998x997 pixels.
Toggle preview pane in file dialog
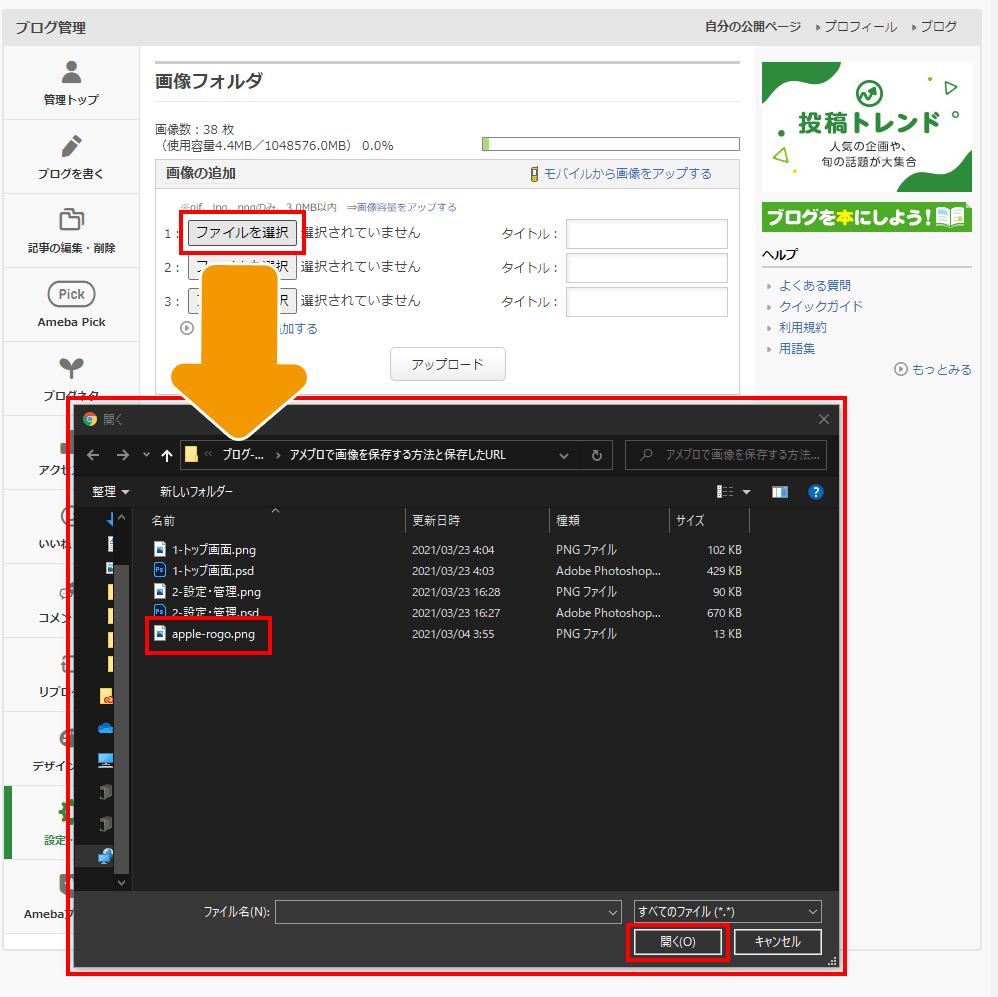tap(780, 492)
